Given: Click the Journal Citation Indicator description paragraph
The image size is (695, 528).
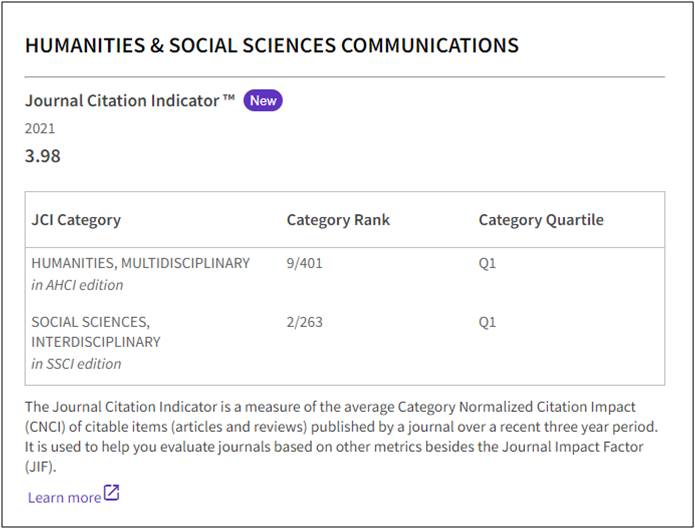Looking at the screenshot, I should coord(340,437).
